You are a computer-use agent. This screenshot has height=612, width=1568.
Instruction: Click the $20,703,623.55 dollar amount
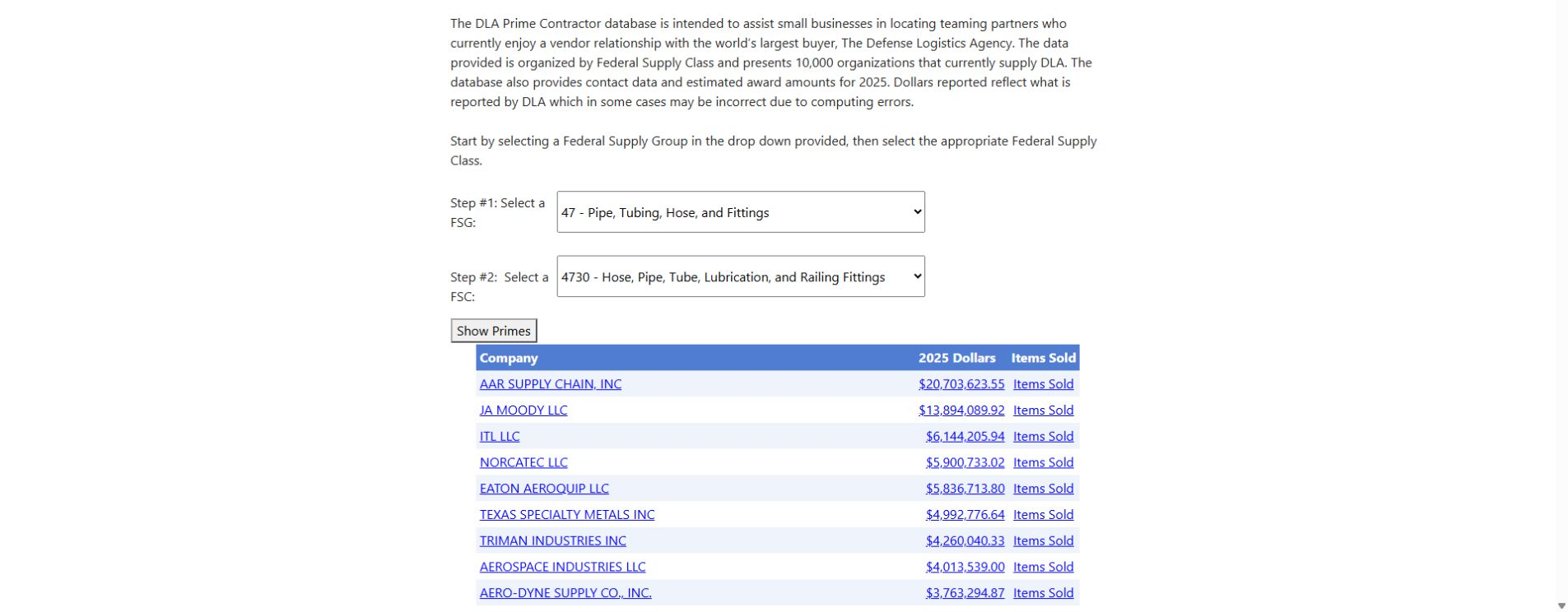[x=961, y=384]
